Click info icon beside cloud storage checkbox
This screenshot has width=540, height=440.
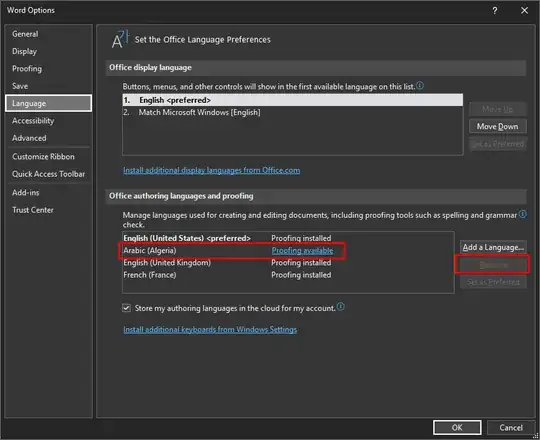tap(340, 306)
